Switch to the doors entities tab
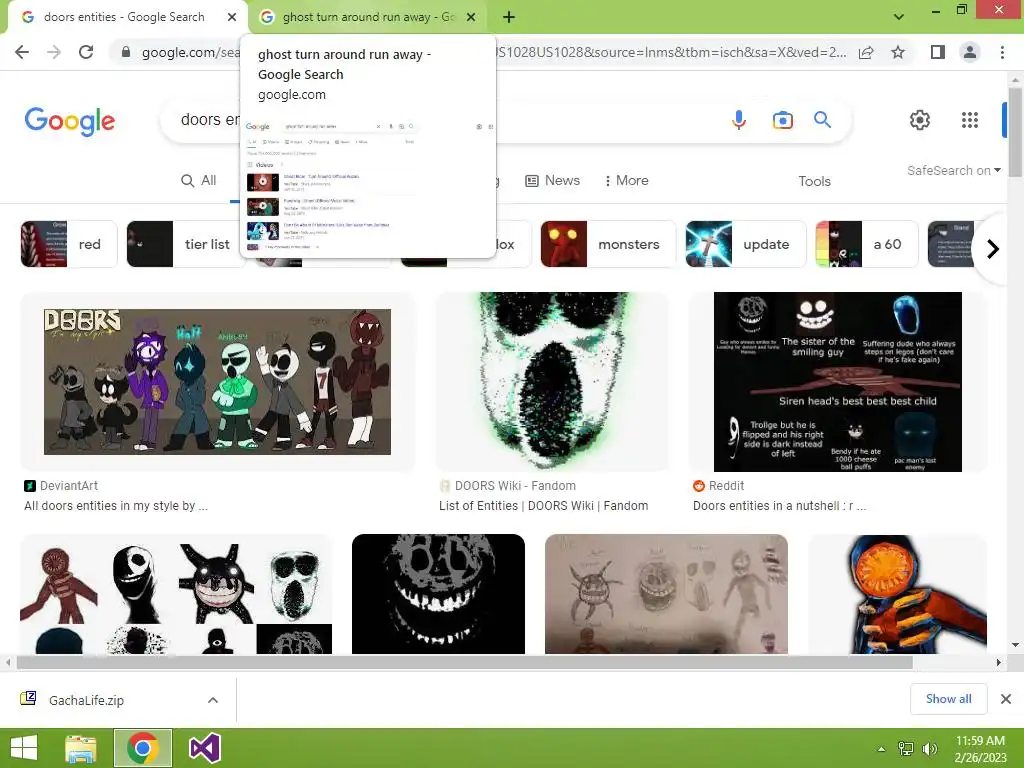 (124, 17)
